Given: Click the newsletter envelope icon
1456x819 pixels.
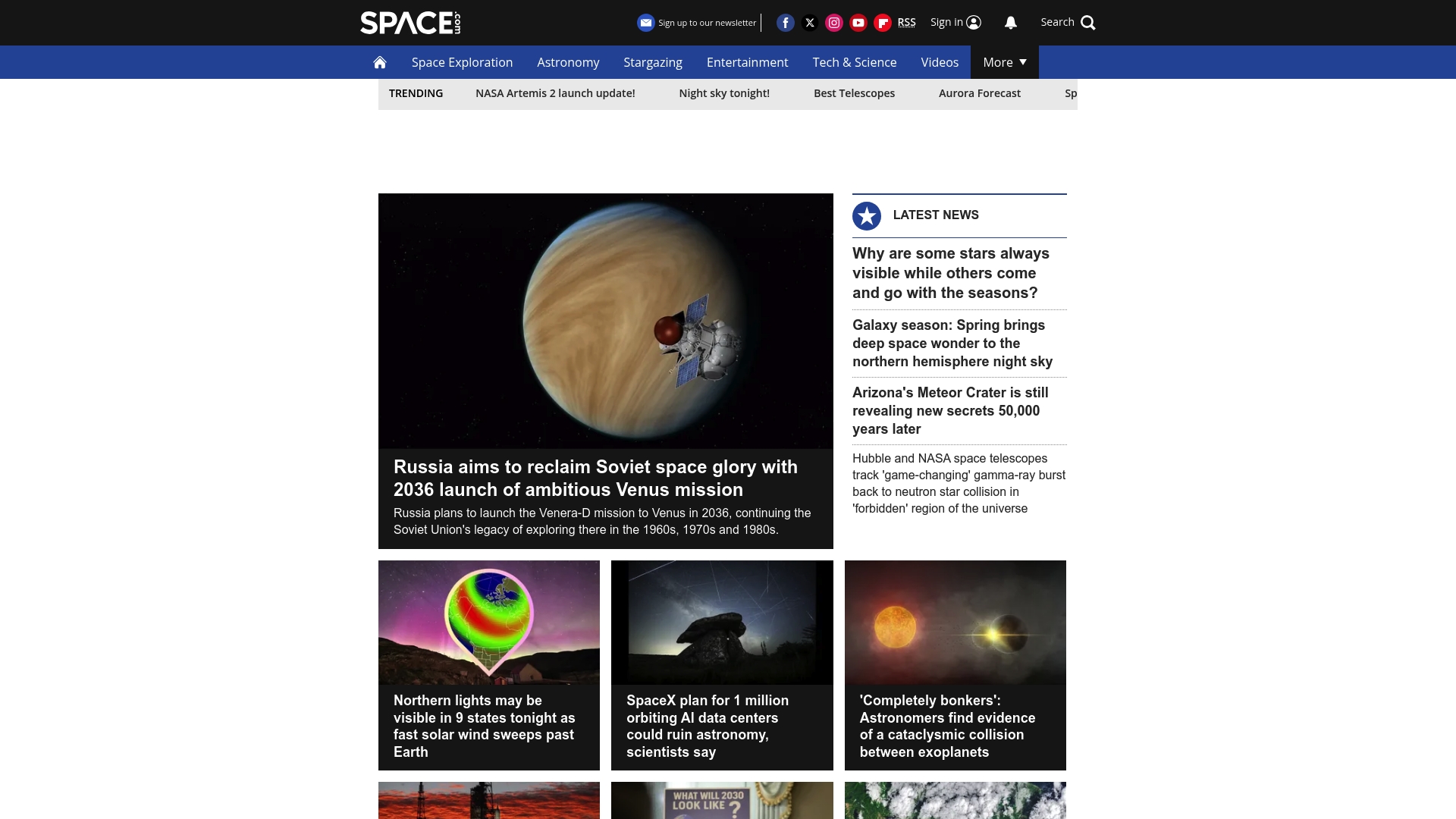Looking at the screenshot, I should coord(646,23).
